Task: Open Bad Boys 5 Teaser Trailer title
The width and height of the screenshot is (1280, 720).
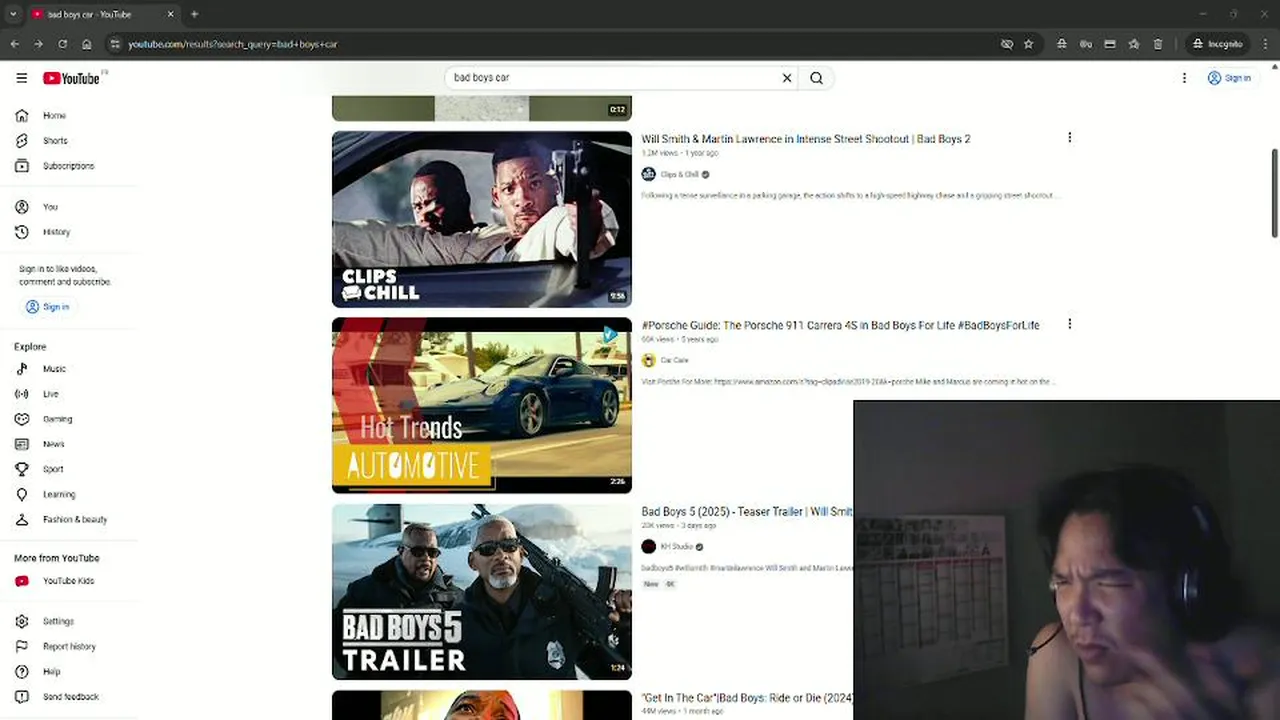Action: [x=747, y=511]
